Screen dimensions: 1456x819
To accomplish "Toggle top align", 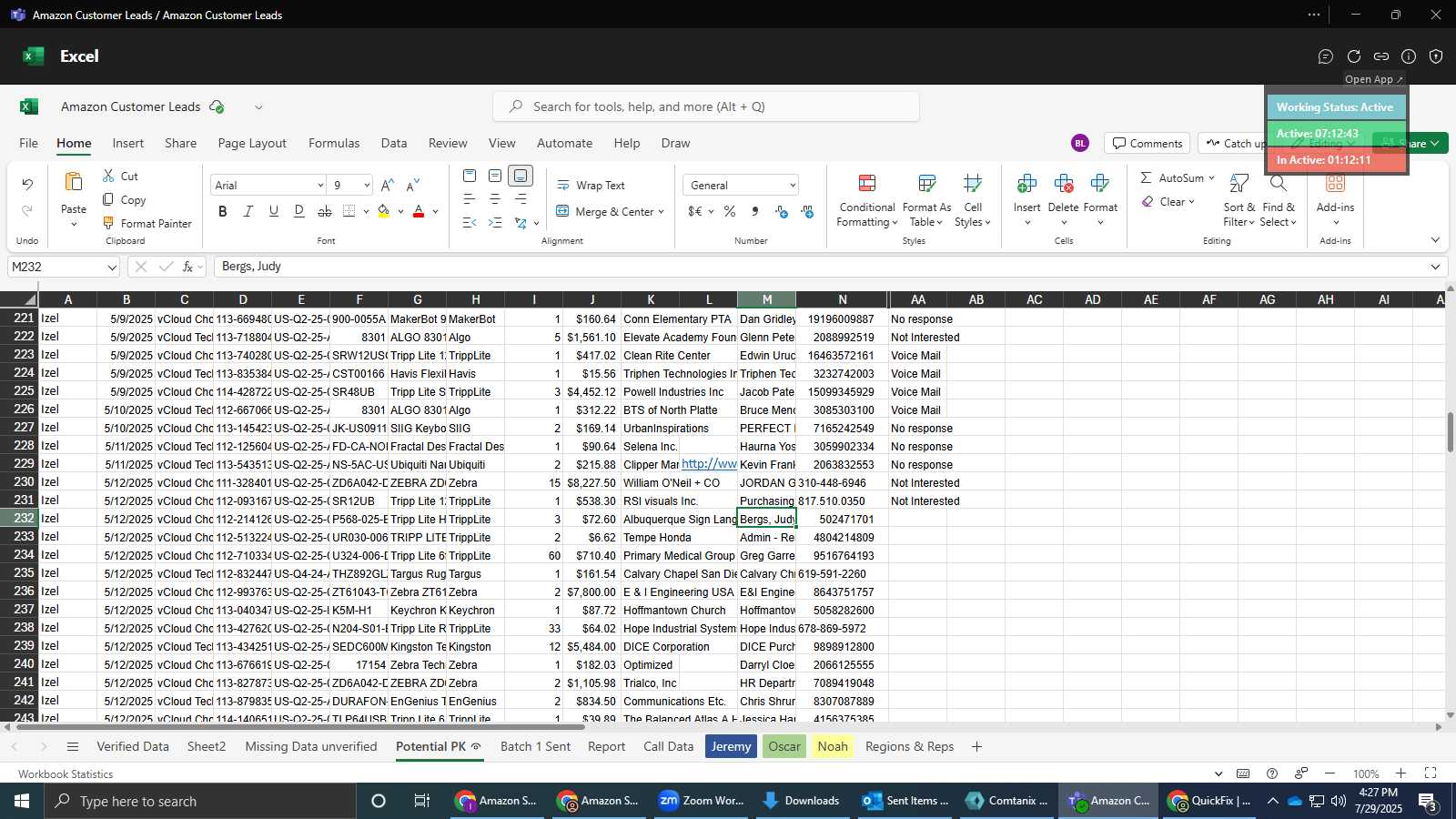I will pos(470,176).
